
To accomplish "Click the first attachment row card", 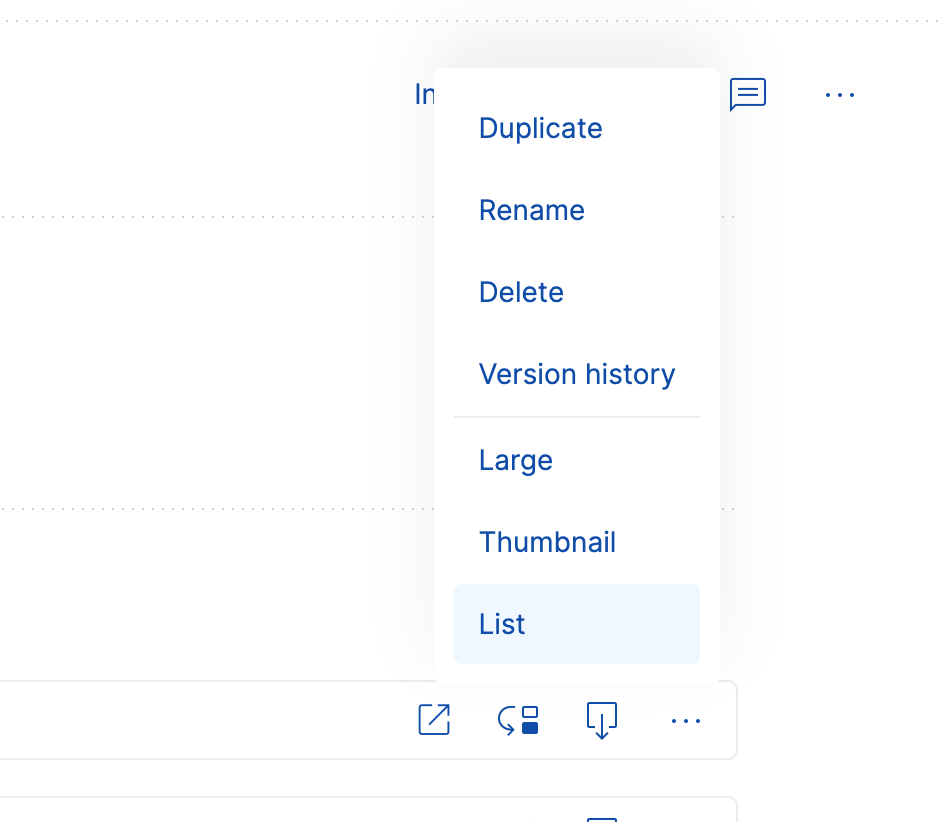I will tap(200, 720).
